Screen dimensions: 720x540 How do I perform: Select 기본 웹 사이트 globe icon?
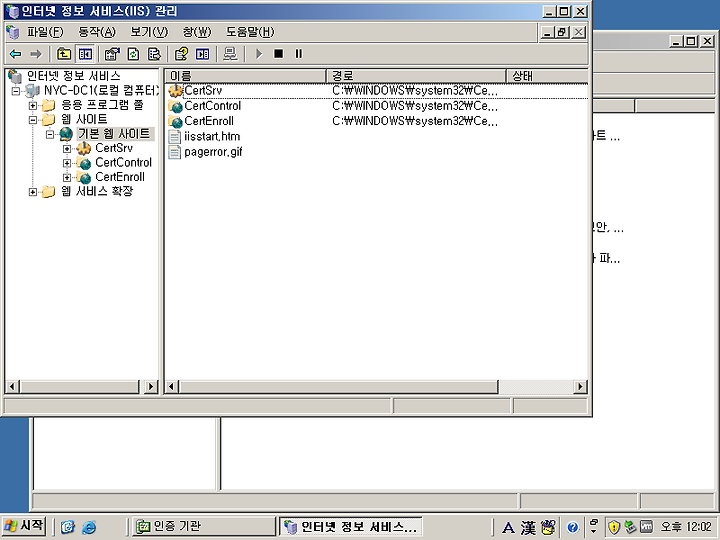(x=66, y=134)
